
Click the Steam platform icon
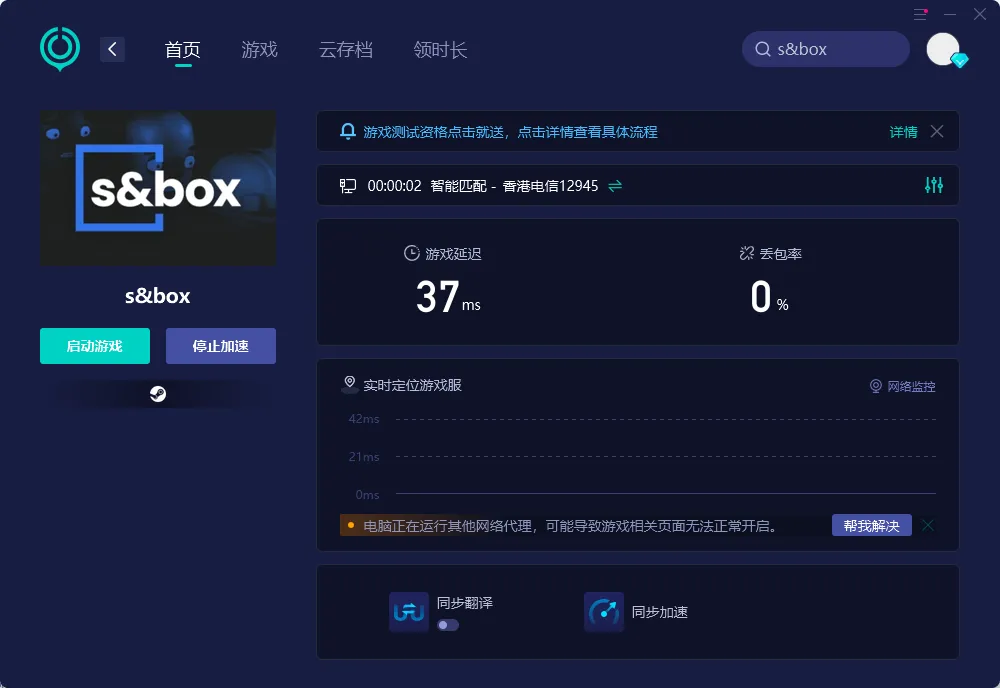point(158,394)
